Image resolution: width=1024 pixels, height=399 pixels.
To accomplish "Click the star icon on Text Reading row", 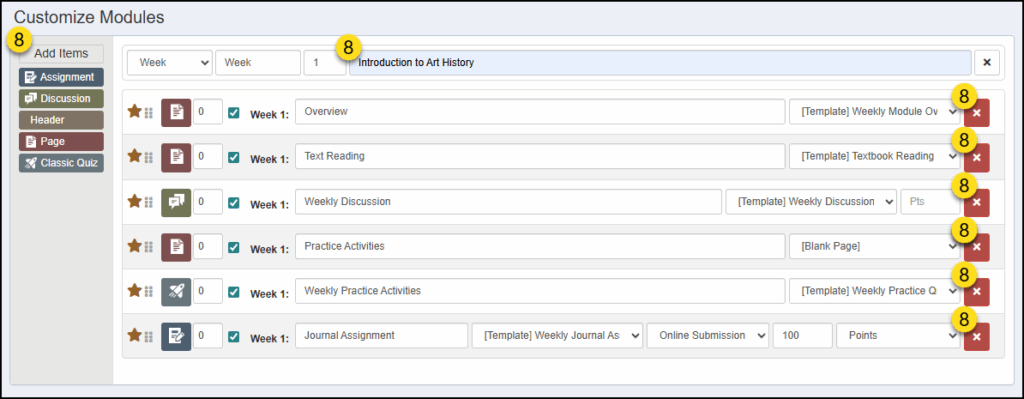I will pyautogui.click(x=135, y=156).
